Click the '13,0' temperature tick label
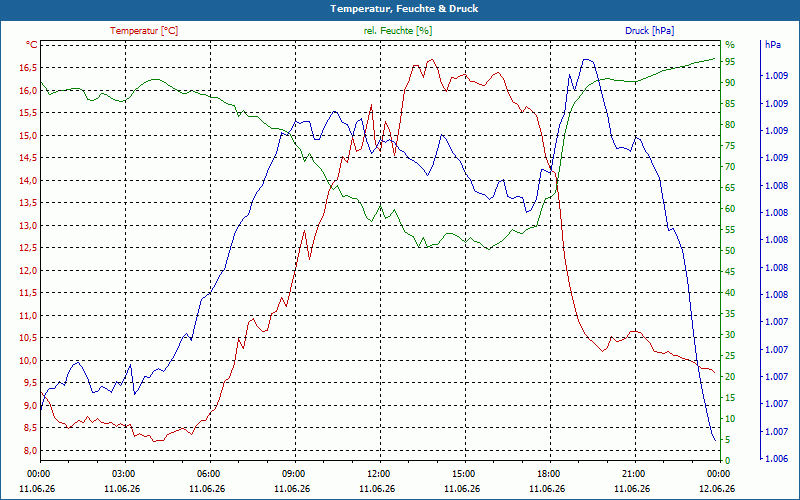 (x=28, y=226)
